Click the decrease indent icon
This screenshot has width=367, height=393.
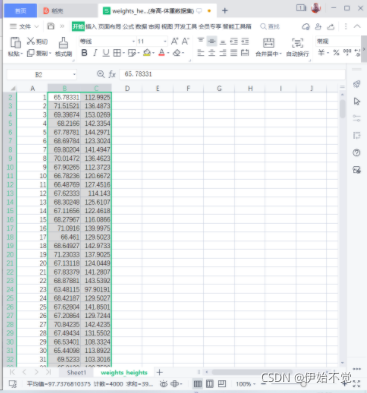click(x=234, y=41)
